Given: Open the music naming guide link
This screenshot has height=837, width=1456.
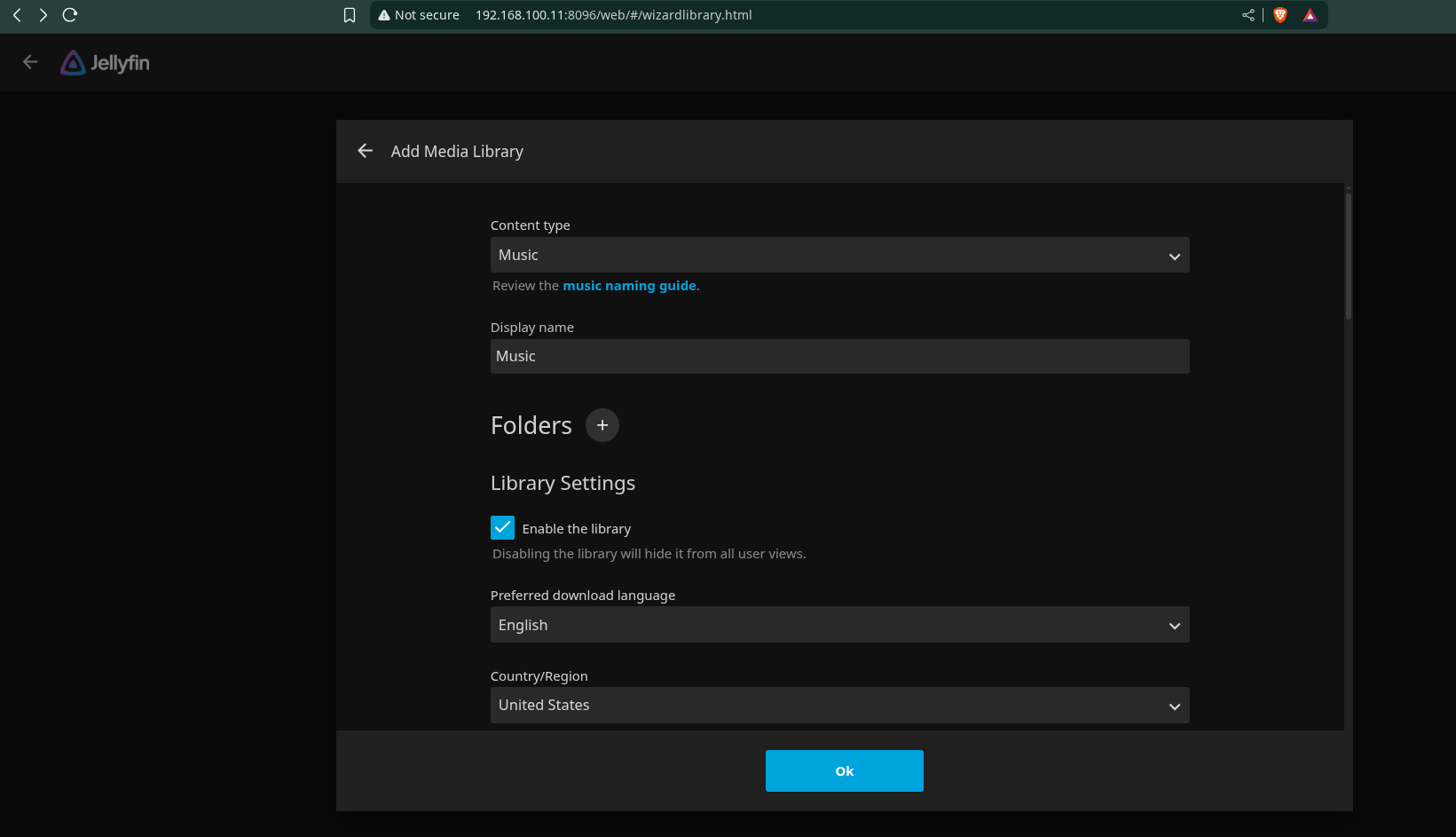Looking at the screenshot, I should 629,286.
